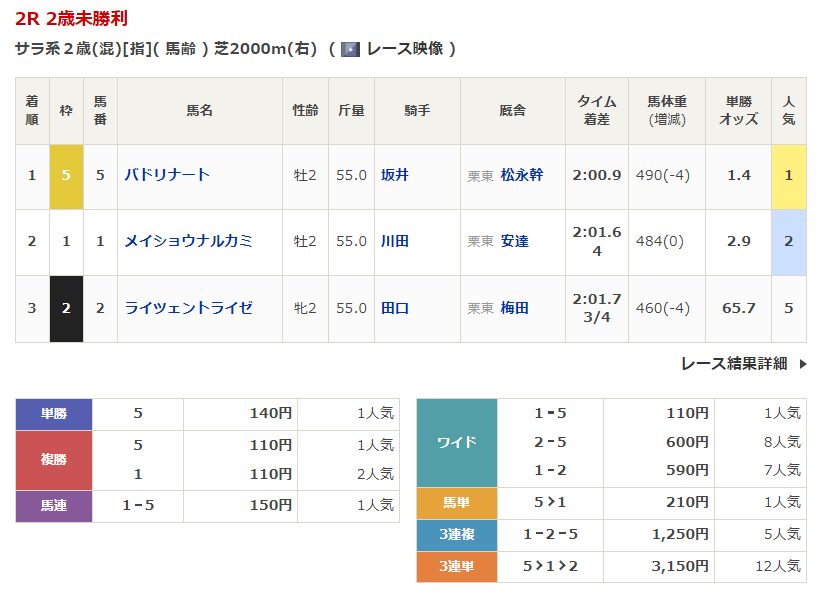Open the レース結果詳細 link

[x=734, y=364]
